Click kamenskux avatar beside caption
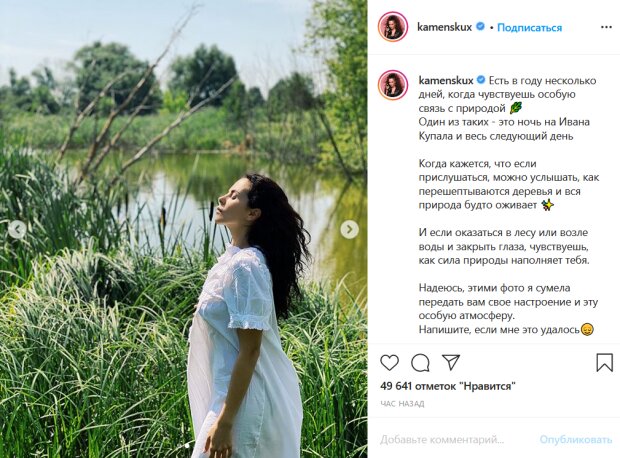Screen dimensions: 620x458 pyautogui.click(x=393, y=85)
